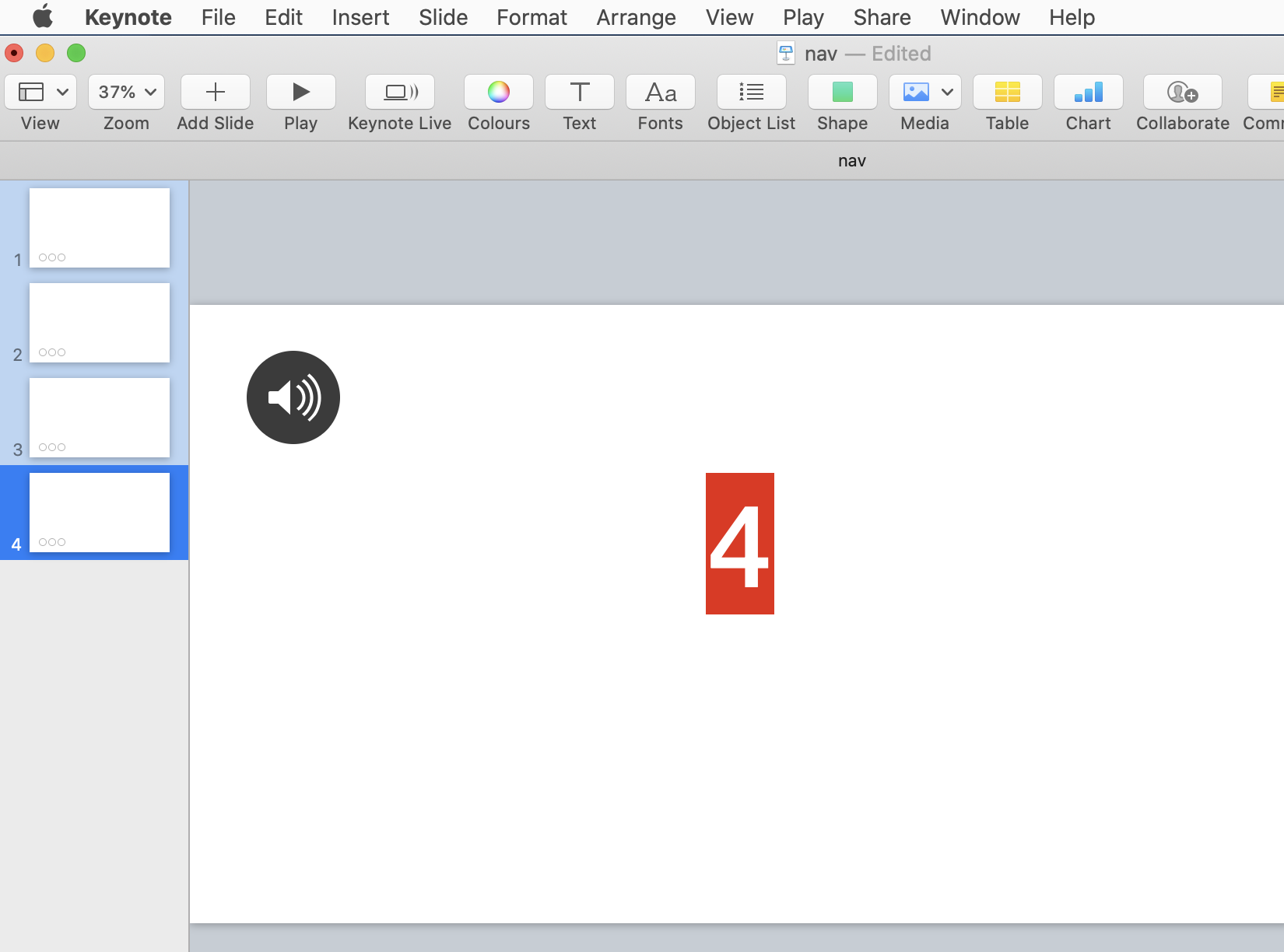Click the audio speaker object on the slide
Viewport: 1284px width, 952px height.
pyautogui.click(x=293, y=397)
